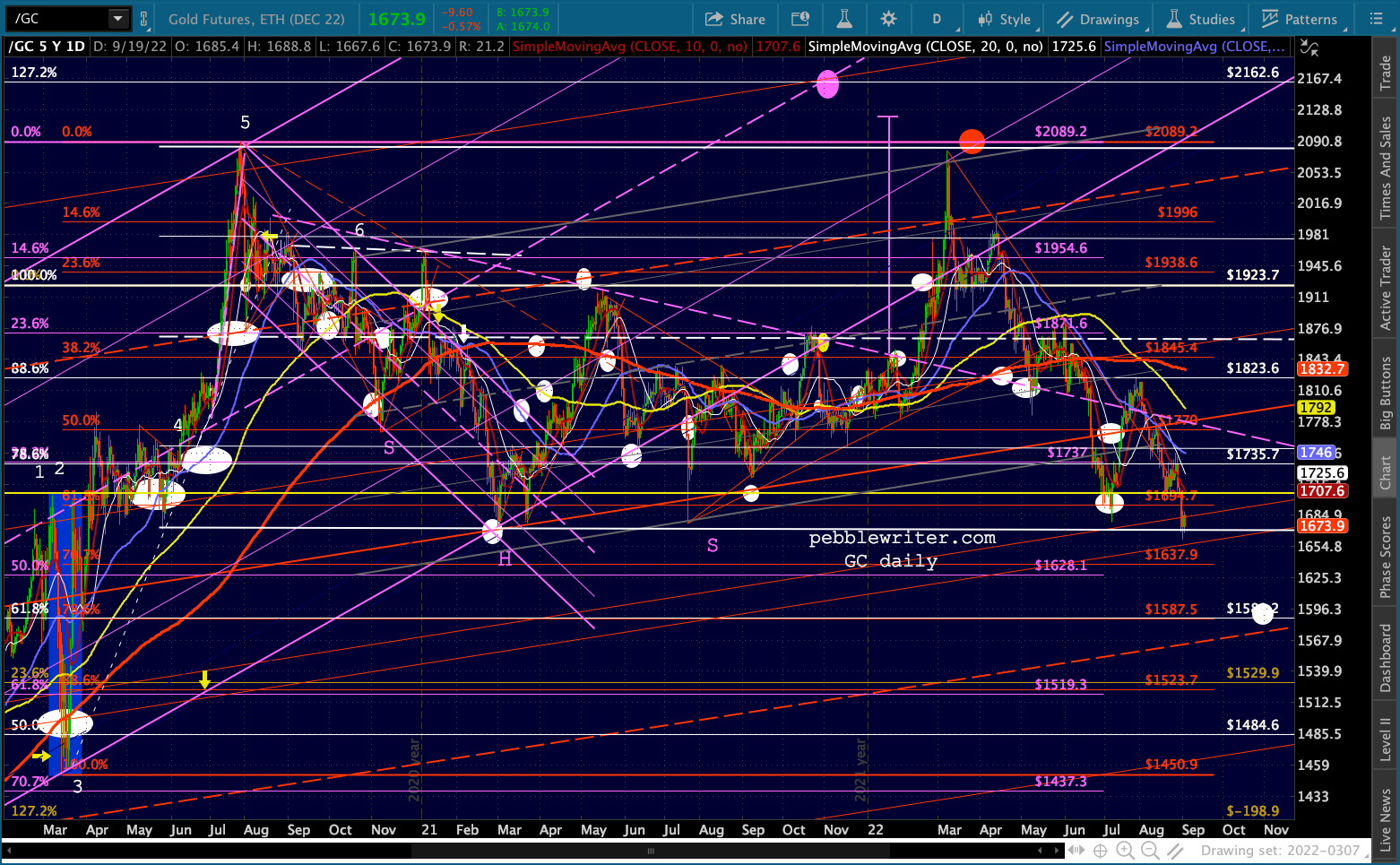Open the Dashboard sidebar tab

click(x=1386, y=658)
